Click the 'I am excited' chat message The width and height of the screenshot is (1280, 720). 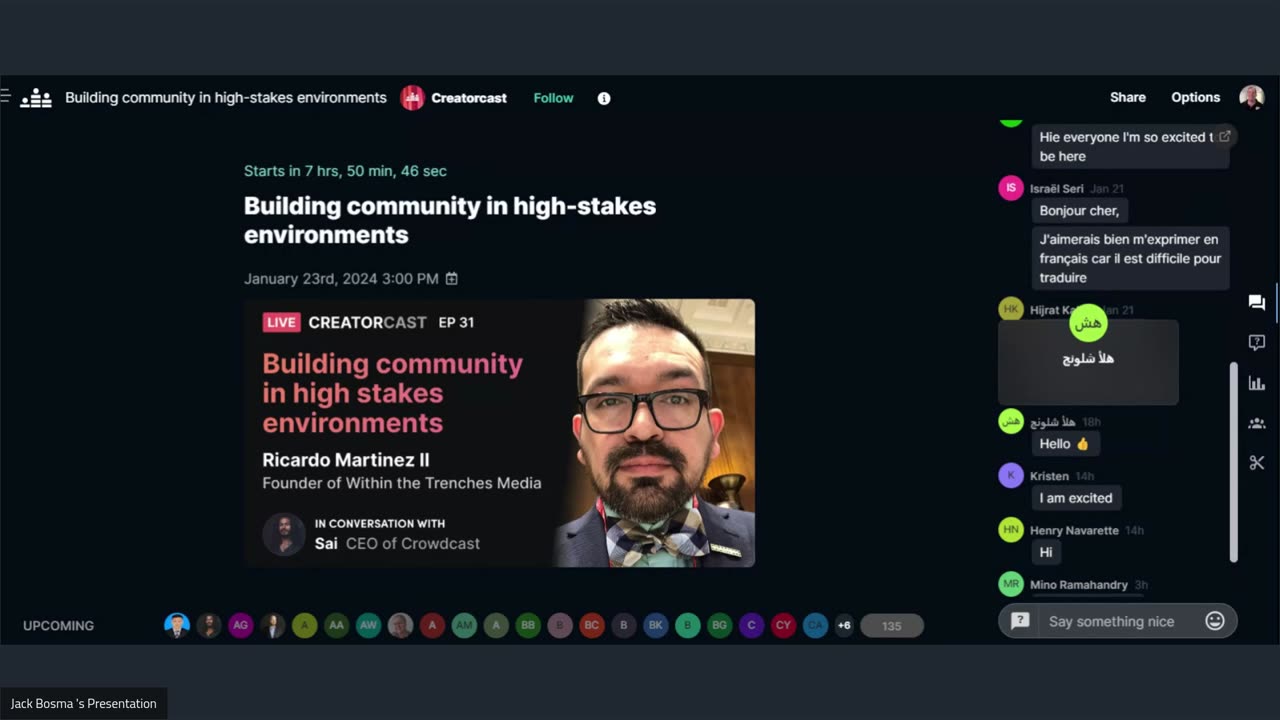click(1076, 498)
